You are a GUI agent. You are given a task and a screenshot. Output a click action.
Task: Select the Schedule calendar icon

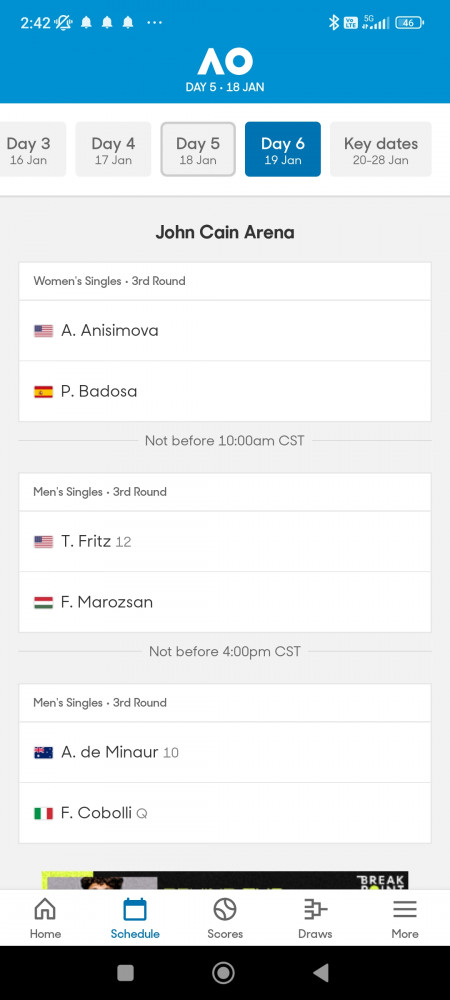coord(135,909)
